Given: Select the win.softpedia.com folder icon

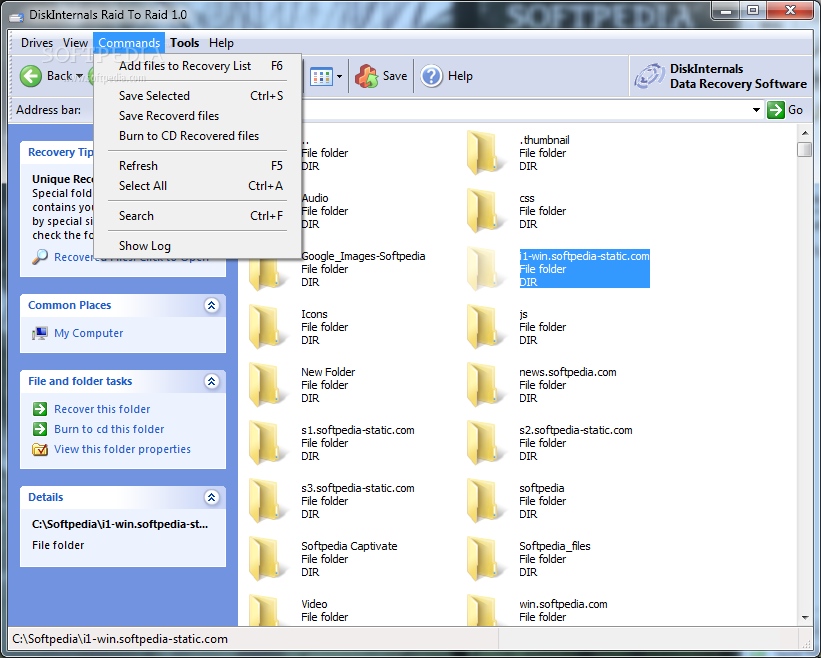Looking at the screenshot, I should pos(484,610).
